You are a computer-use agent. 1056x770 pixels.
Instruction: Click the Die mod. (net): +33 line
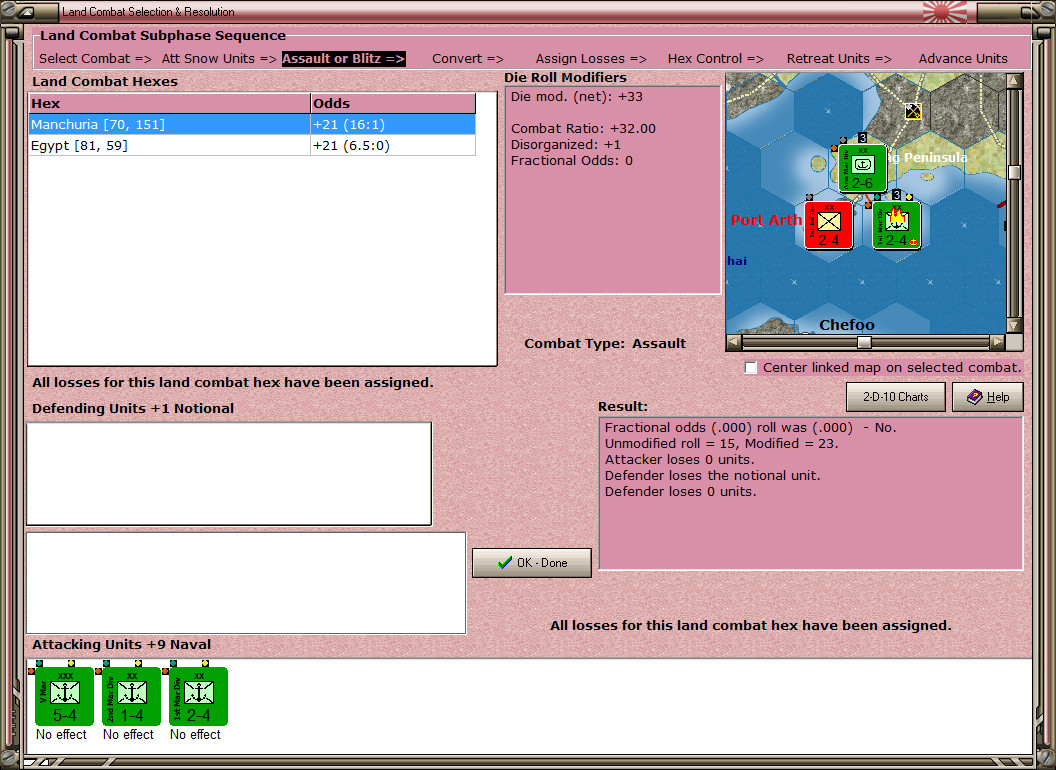coord(576,96)
